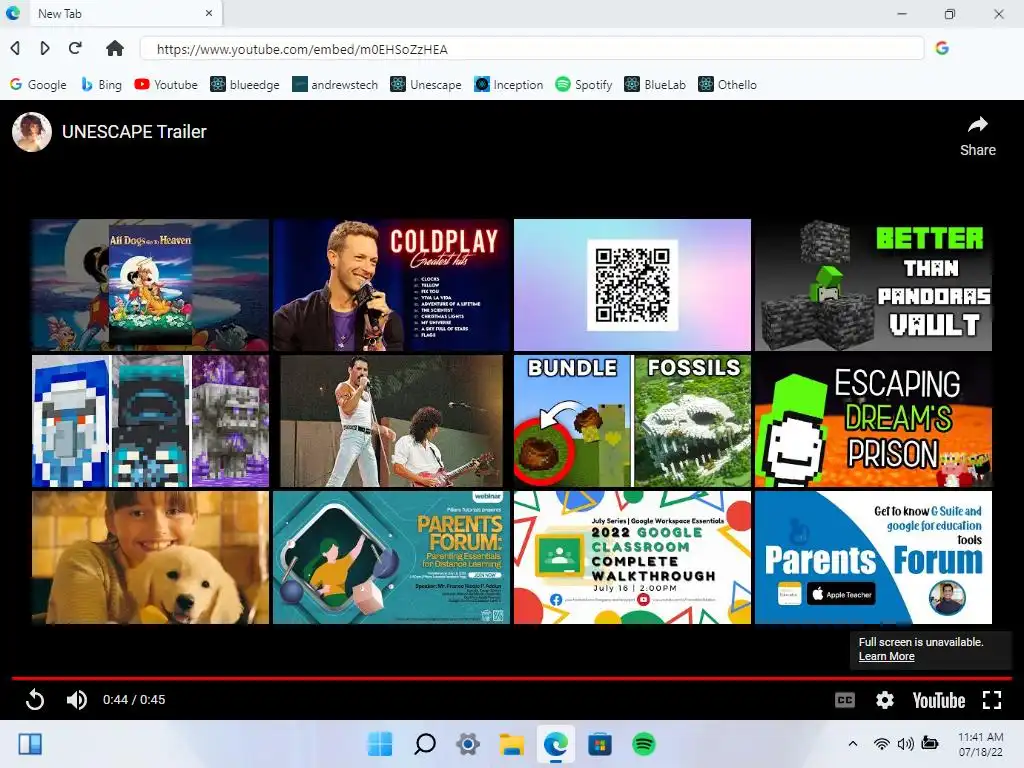Open the Google bookmark
1024x768 pixels.
[38, 84]
